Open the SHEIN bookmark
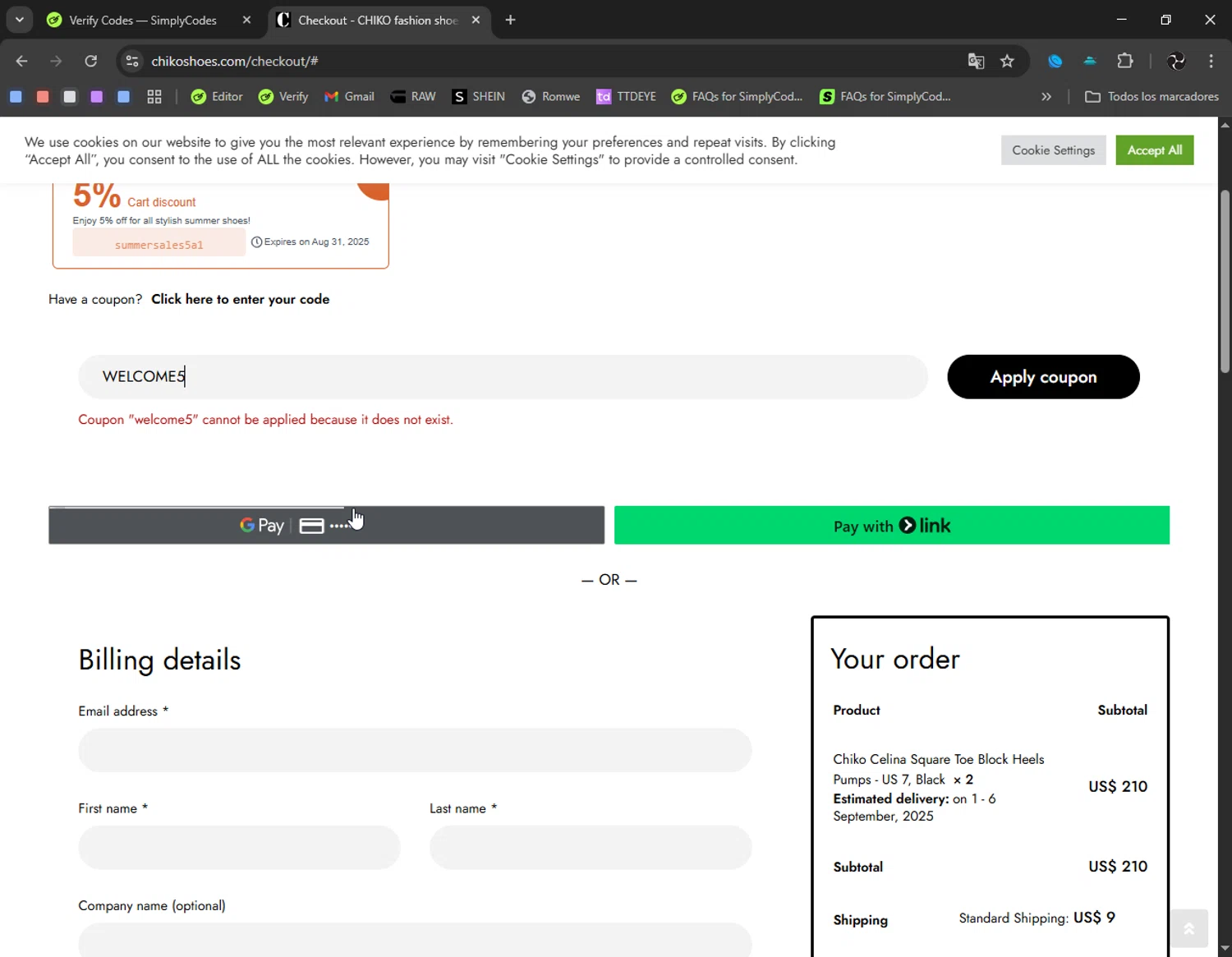Screen dimensions: 1232x957 tap(478, 97)
